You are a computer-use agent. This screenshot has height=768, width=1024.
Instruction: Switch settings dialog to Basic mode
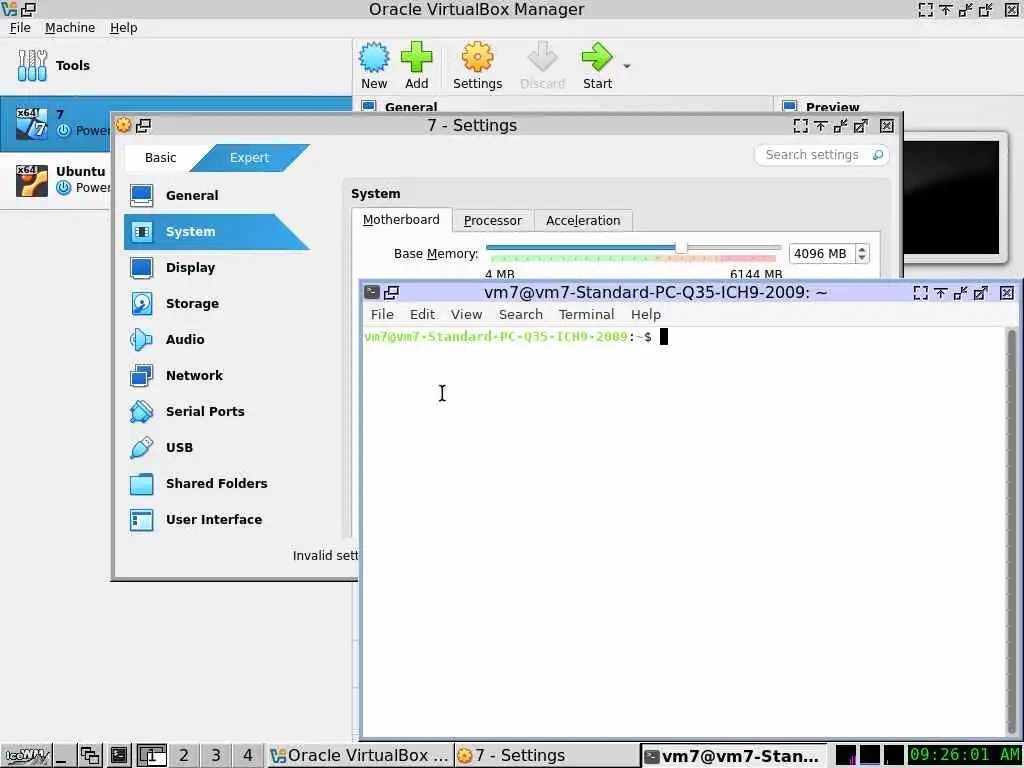161,157
